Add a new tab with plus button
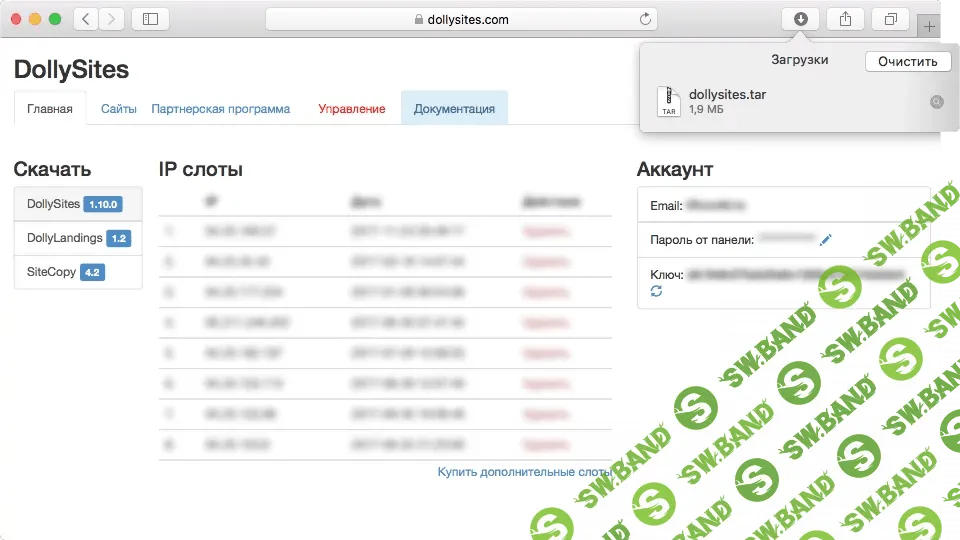The height and width of the screenshot is (540, 960). coord(929,26)
